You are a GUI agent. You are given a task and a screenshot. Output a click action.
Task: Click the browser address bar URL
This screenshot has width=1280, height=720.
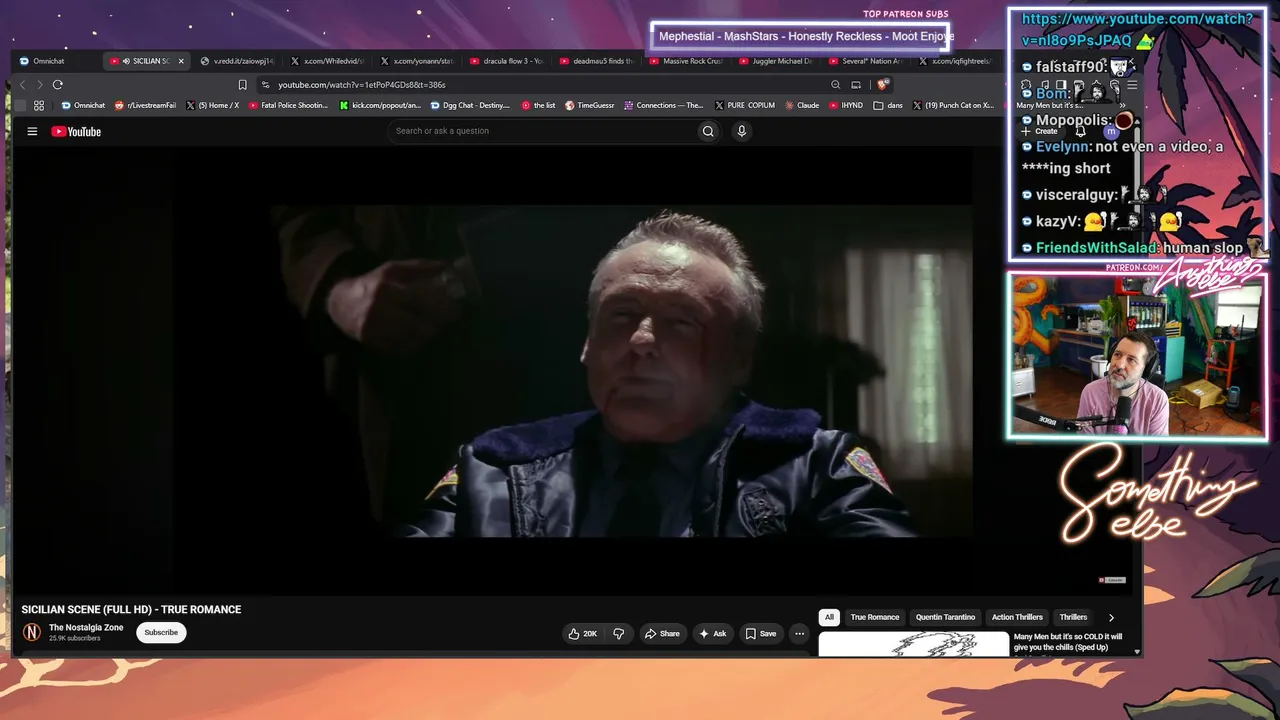362,85
